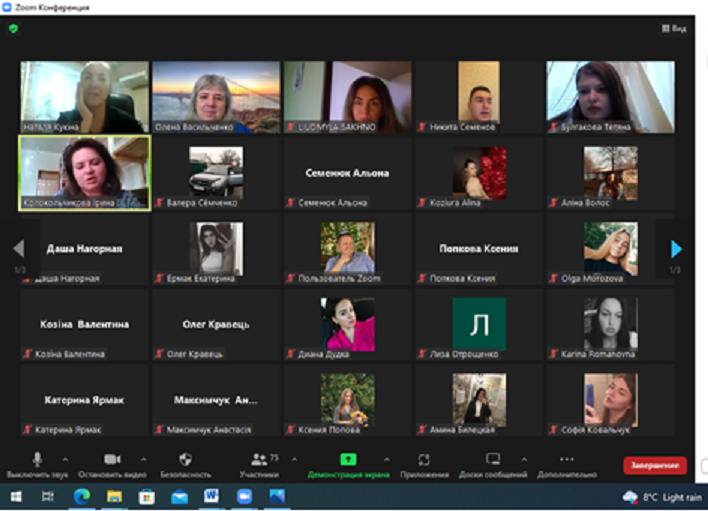The image size is (708, 511).
Task: Open the Participants (Участники) panel
Action: [259, 459]
